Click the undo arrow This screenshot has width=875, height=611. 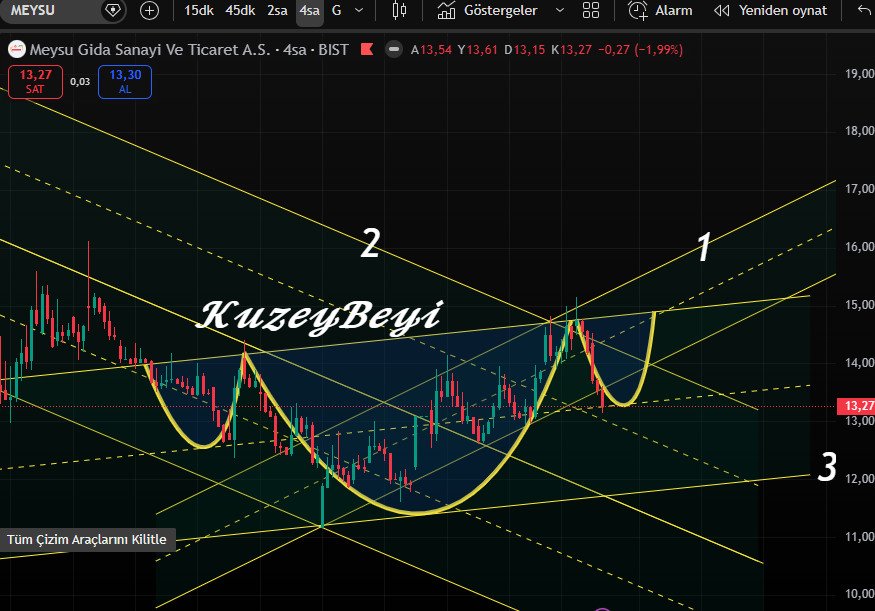pyautogui.click(x=864, y=10)
